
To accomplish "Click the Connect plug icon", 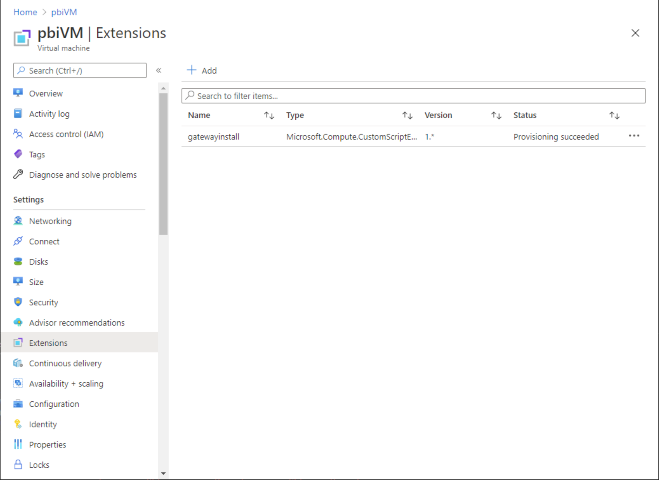I will [x=18, y=241].
